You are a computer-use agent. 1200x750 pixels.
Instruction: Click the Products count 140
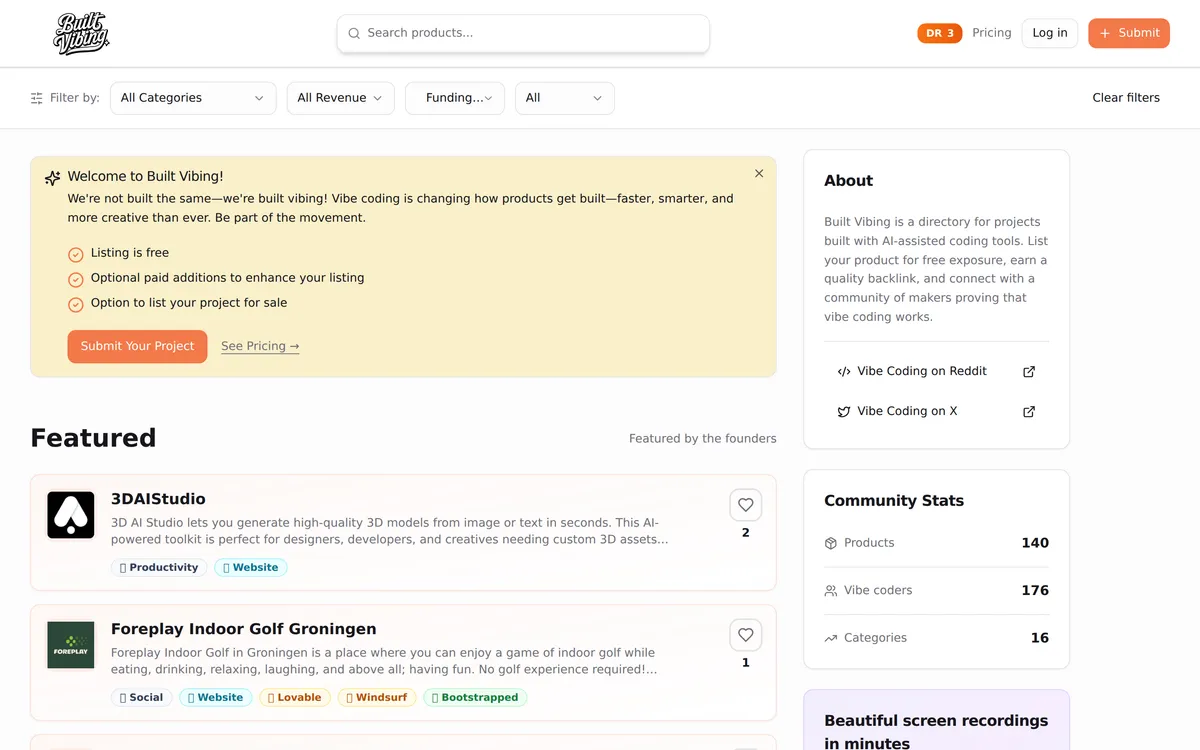pyautogui.click(x=1035, y=543)
